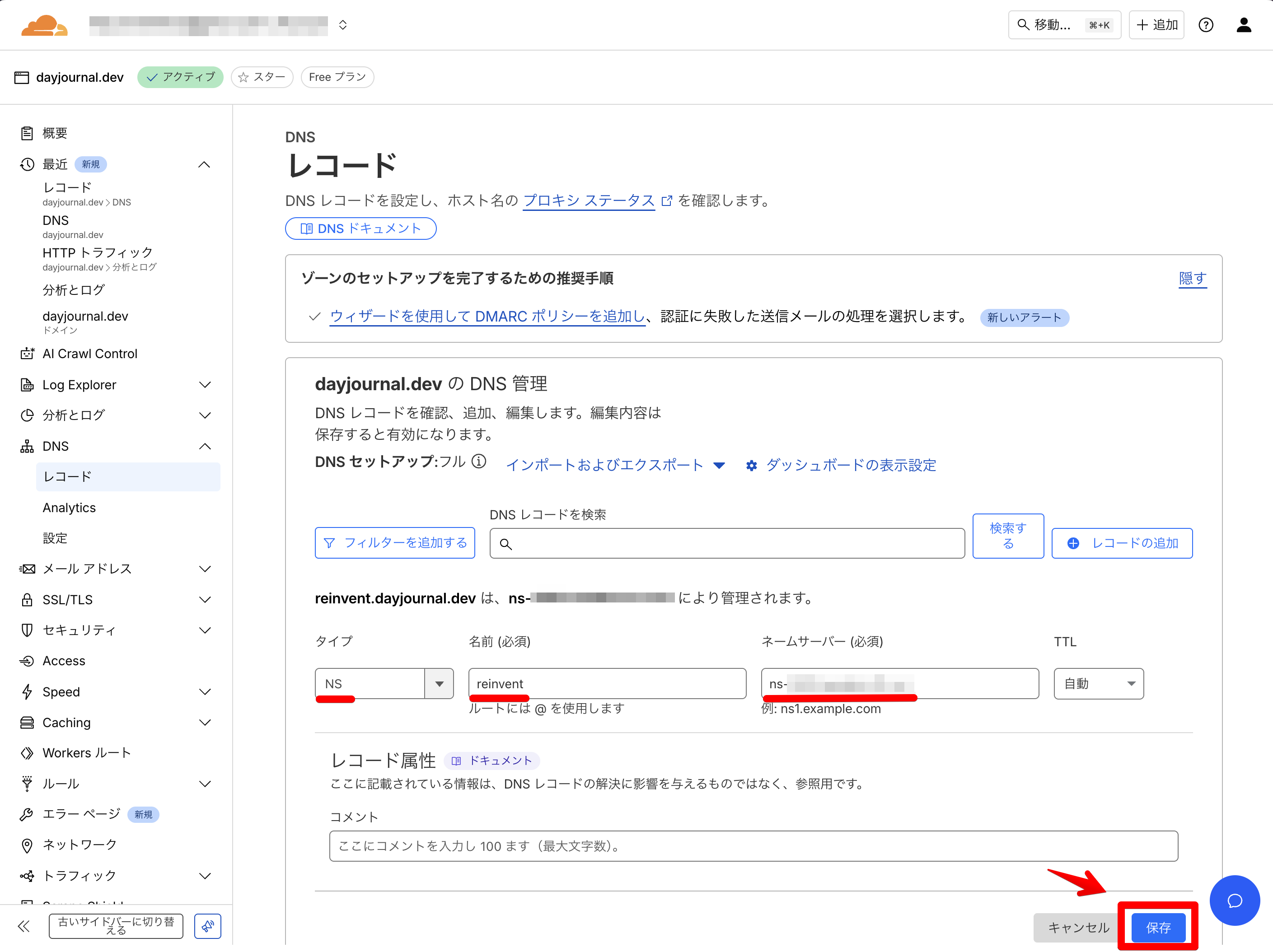Open Analytics under DNS menu

pyautogui.click(x=69, y=507)
